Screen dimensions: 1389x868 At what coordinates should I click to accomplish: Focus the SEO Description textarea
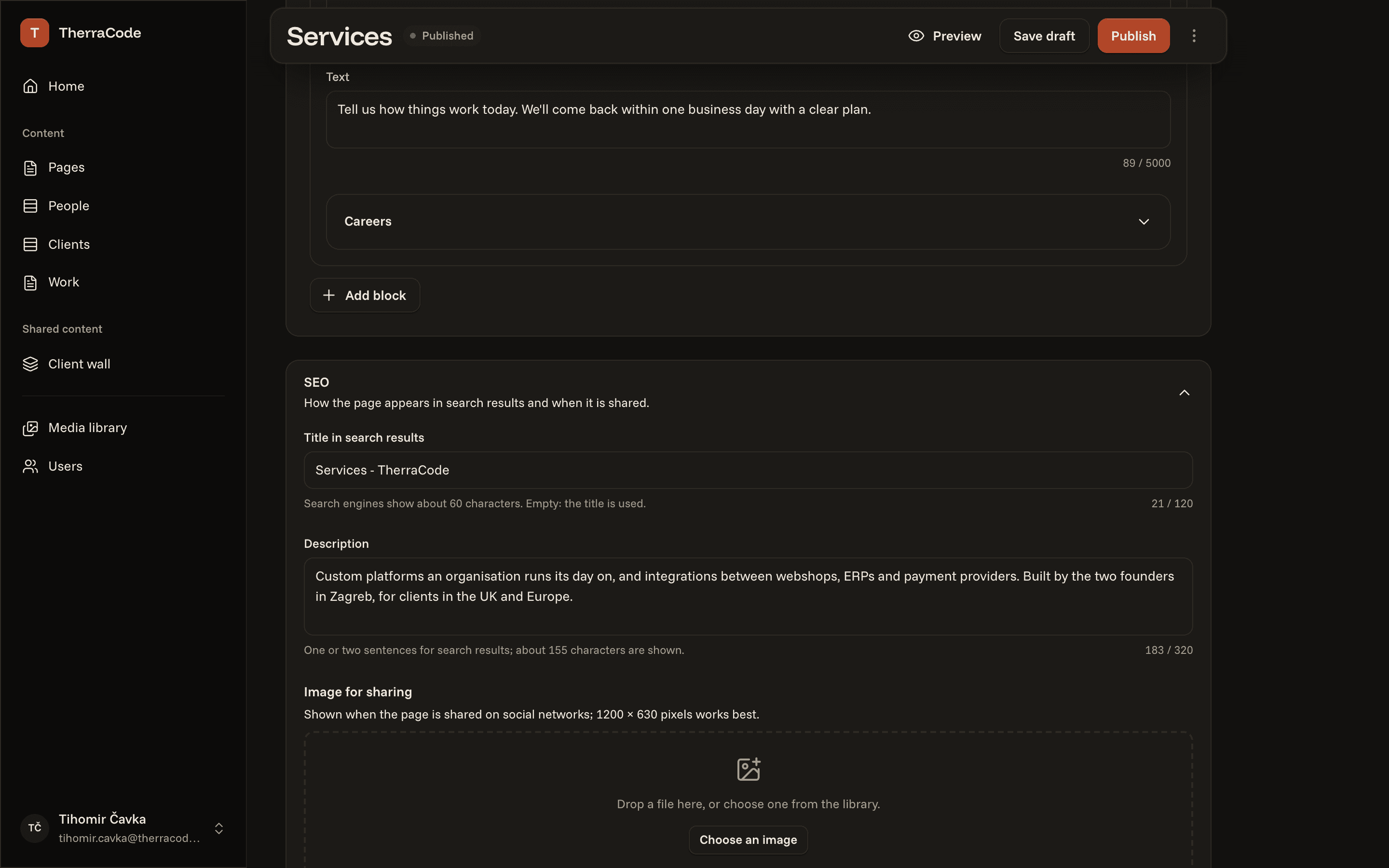748,597
